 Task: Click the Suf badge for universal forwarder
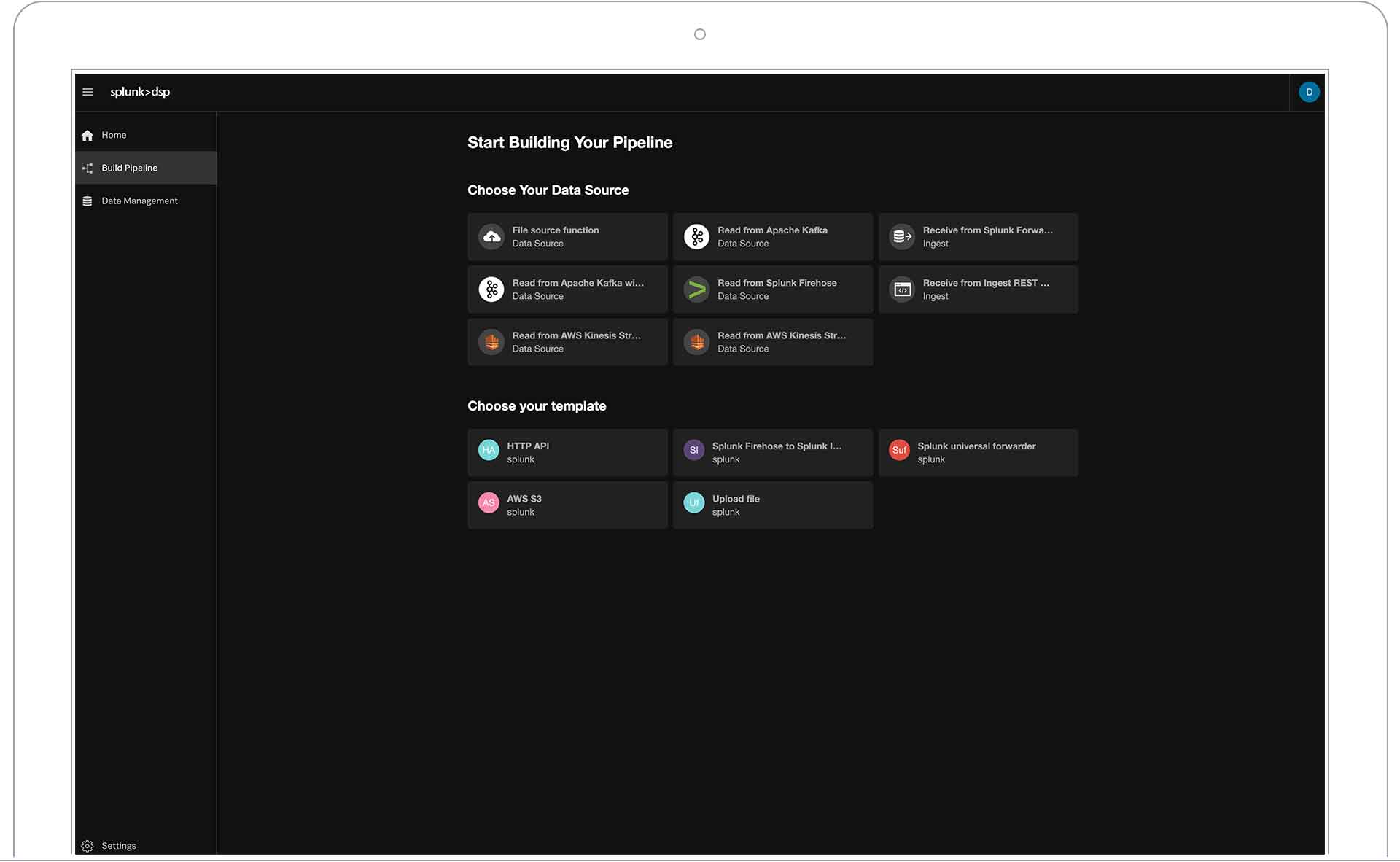[x=899, y=450]
